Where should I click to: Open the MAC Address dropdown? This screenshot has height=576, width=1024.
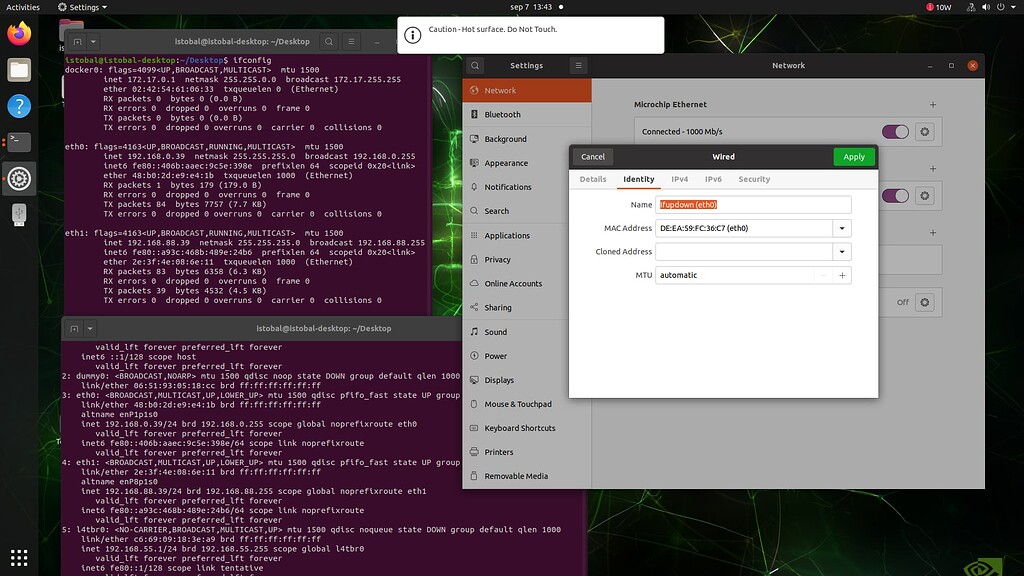(842, 227)
